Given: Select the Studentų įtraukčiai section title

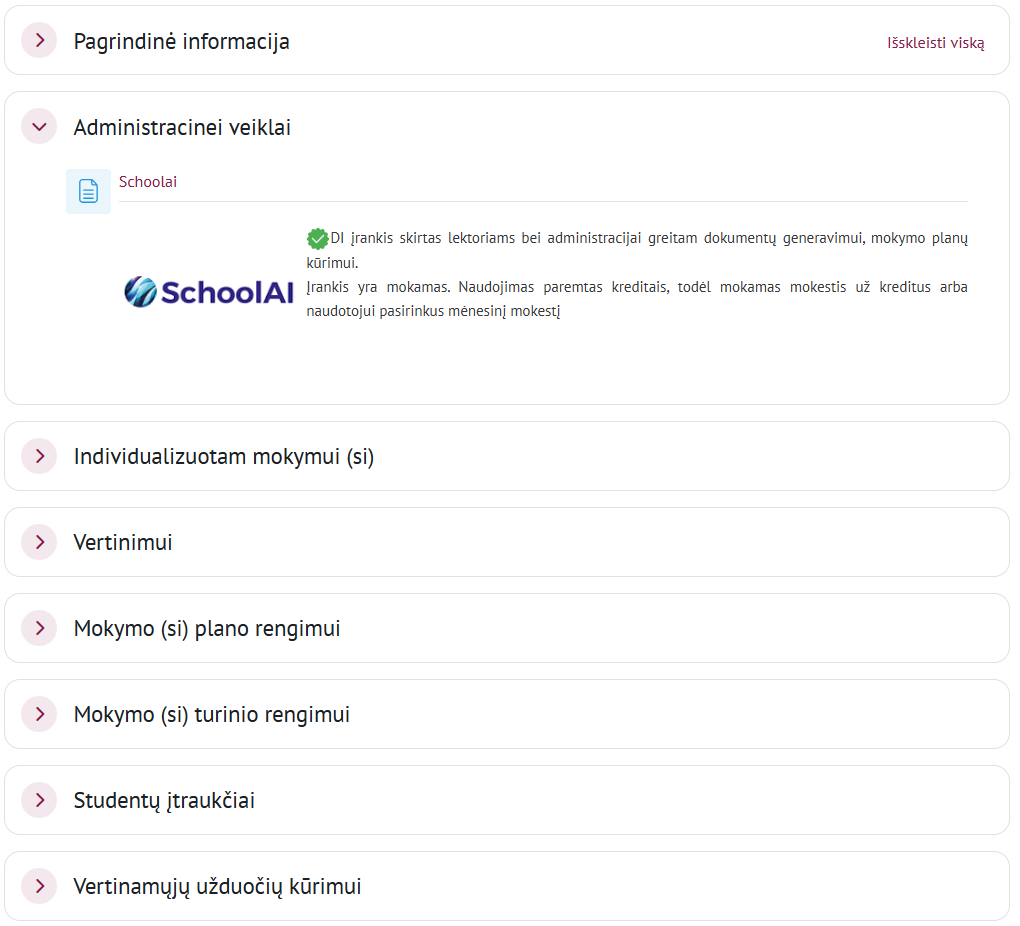Looking at the screenshot, I should pyautogui.click(x=164, y=801).
